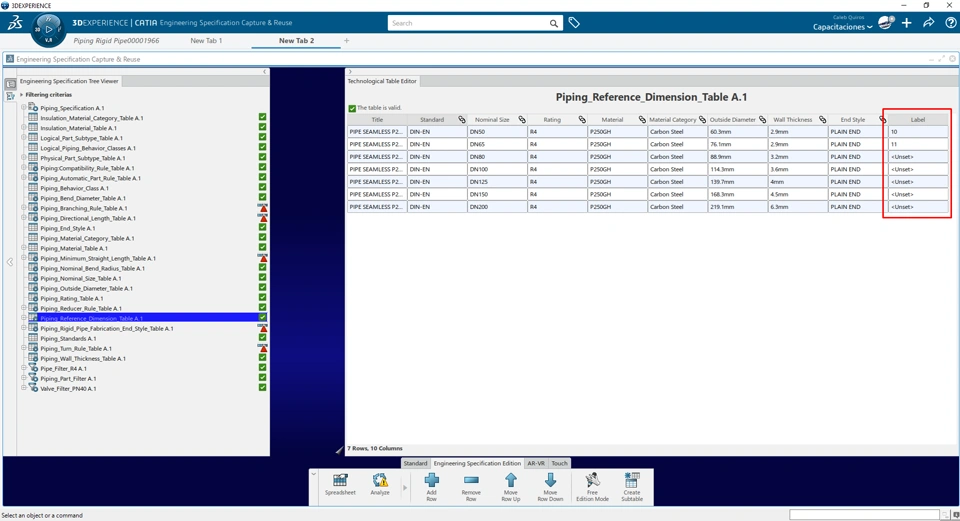Click the 3DS logo icon
This screenshot has height=521, width=960.
(x=15, y=23)
